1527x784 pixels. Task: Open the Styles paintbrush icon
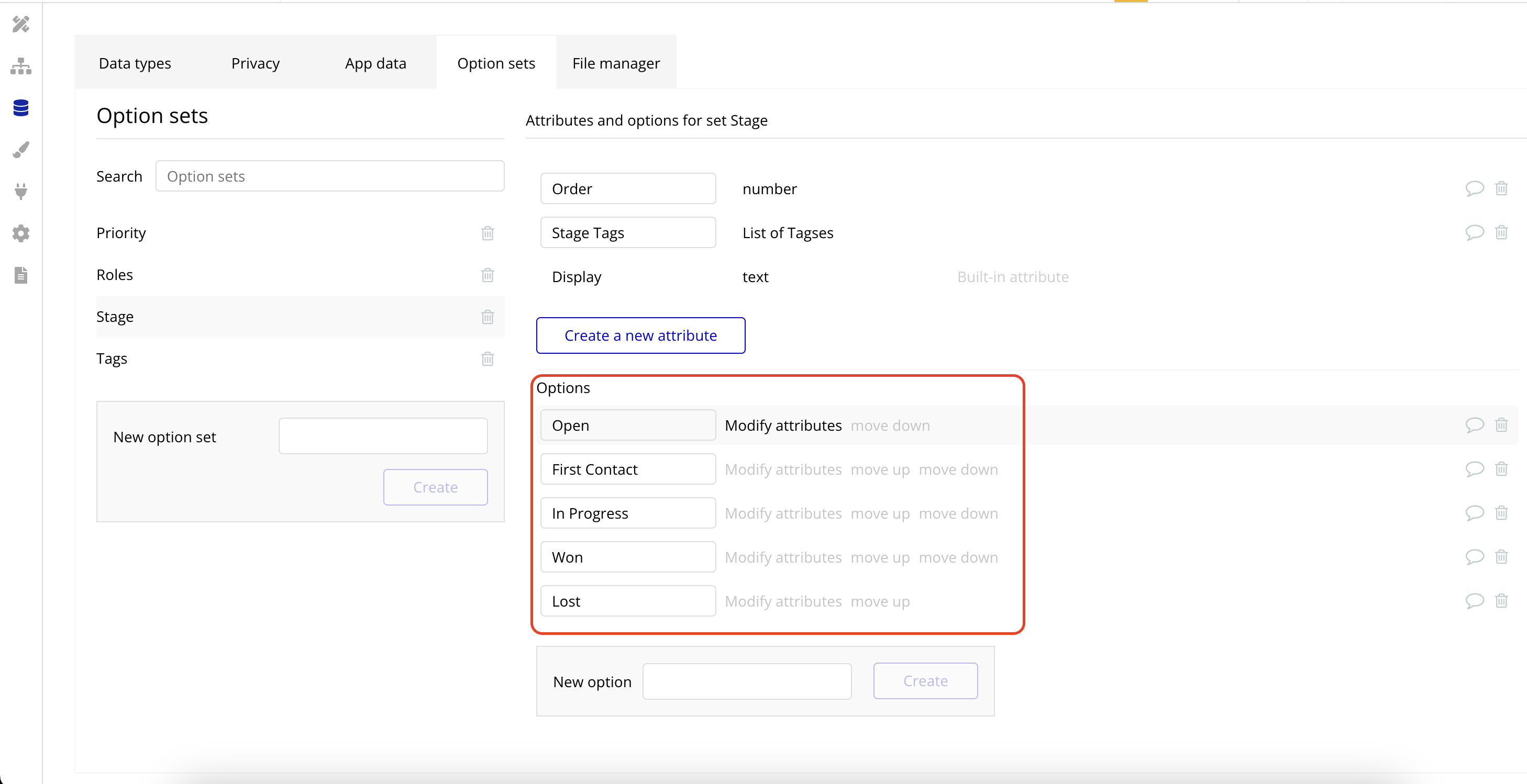click(x=21, y=149)
